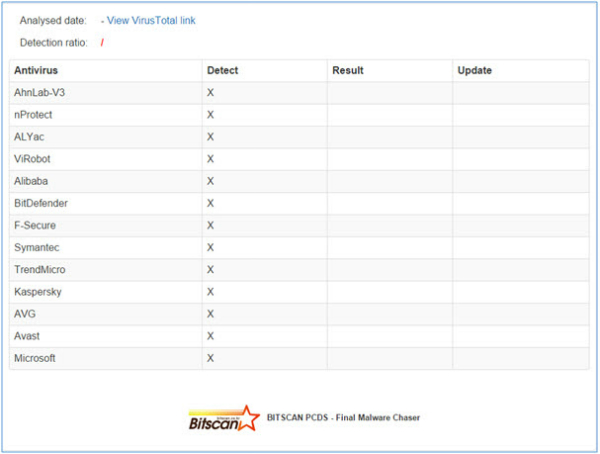The width and height of the screenshot is (600, 454).
Task: Click the ALYac antivirus name
Action: tap(29, 137)
